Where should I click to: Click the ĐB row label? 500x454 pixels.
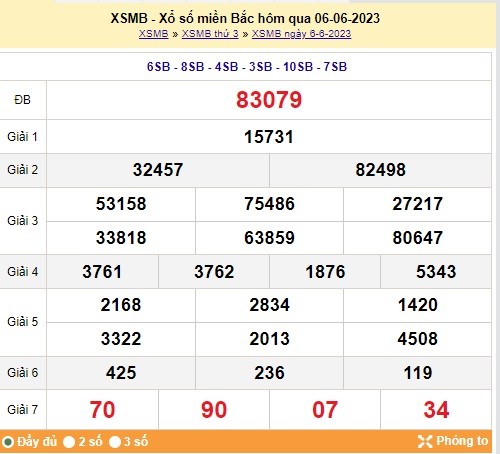(x=22, y=100)
